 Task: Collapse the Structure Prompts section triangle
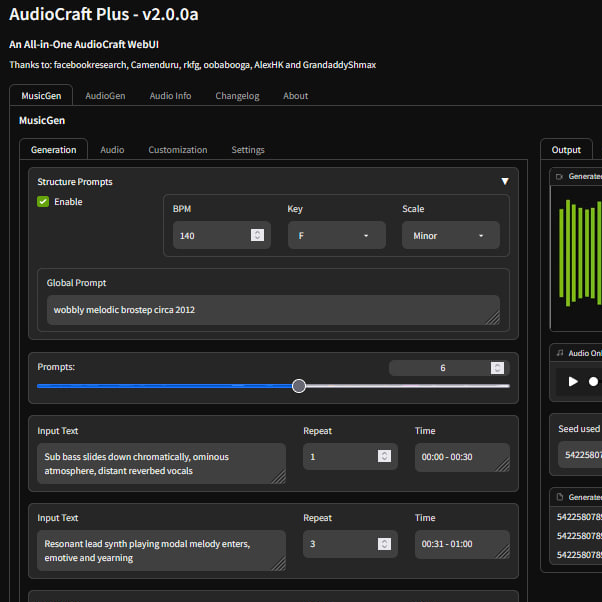click(x=505, y=181)
